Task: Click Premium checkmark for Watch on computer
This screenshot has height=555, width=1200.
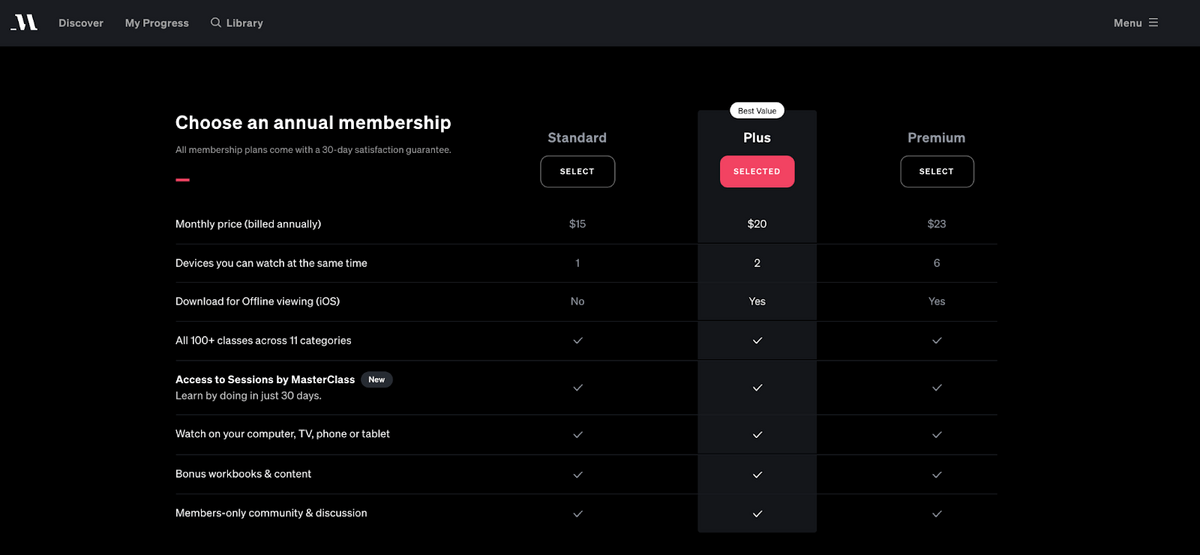Action: pos(937,435)
